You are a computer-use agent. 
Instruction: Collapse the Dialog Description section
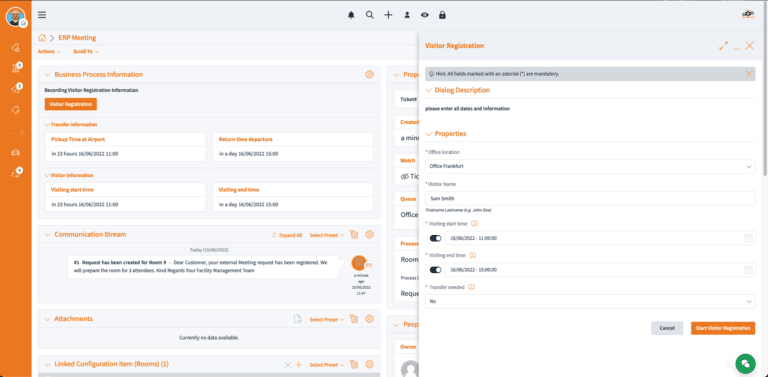[429, 91]
